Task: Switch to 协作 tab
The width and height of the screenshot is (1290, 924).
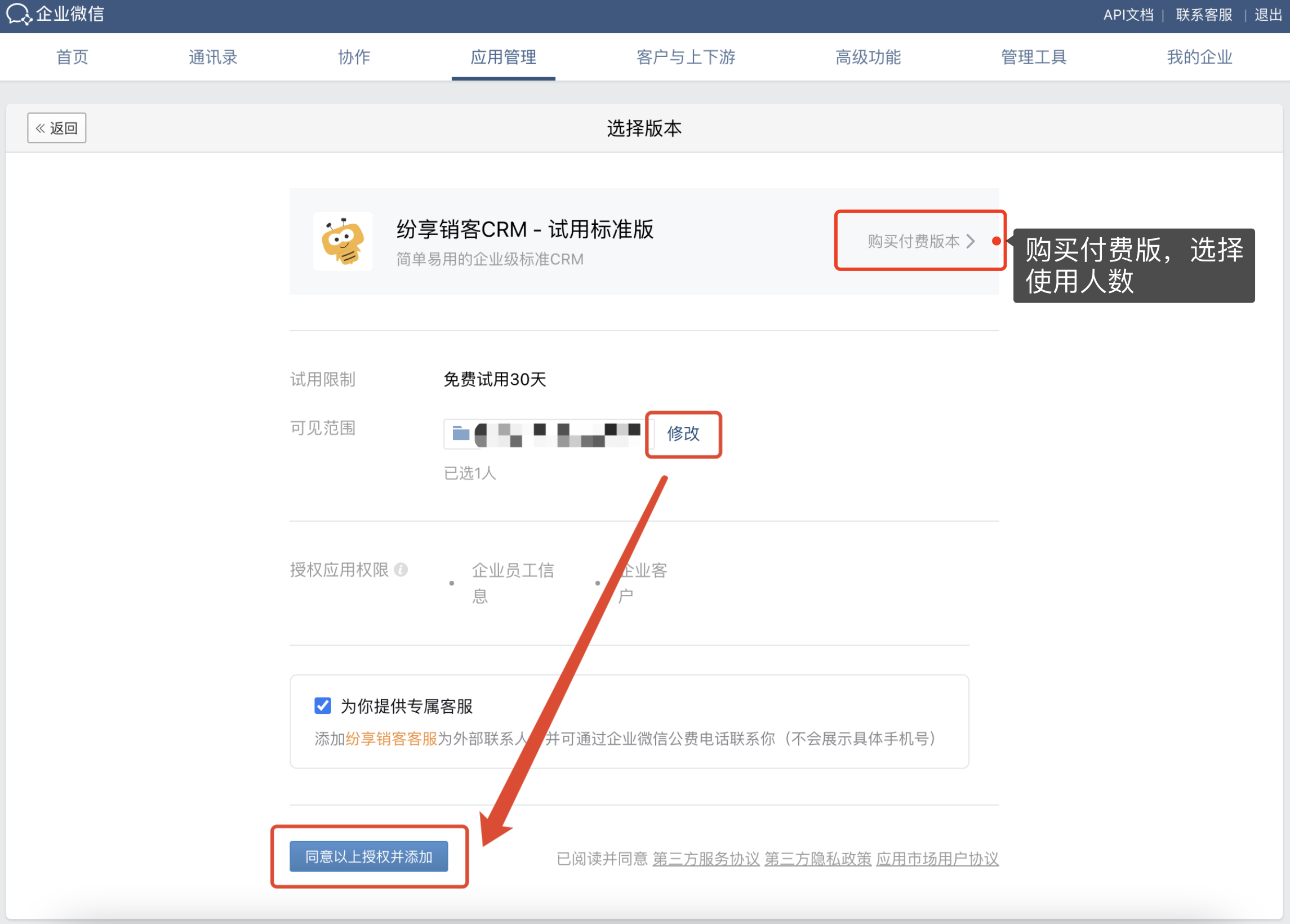Action: pos(354,57)
